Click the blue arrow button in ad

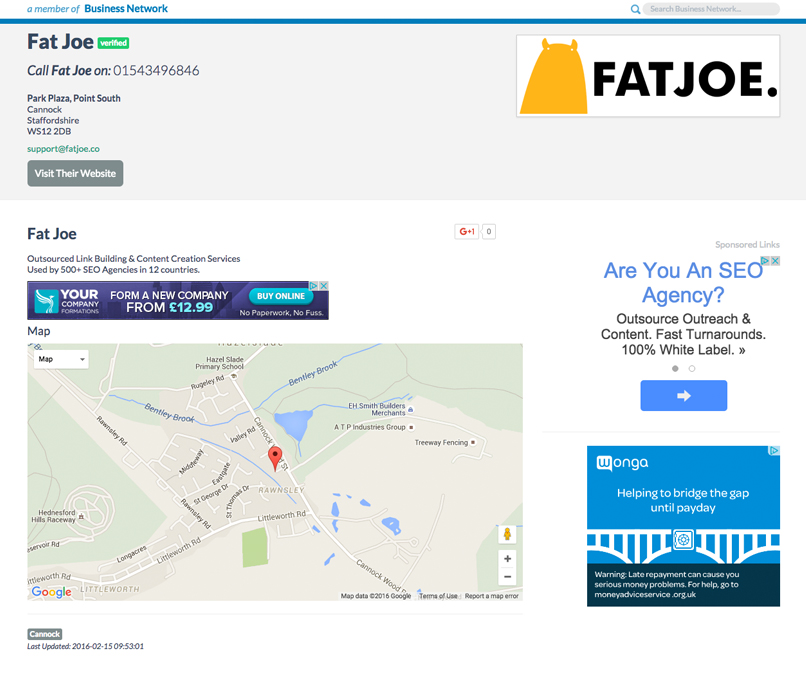684,395
